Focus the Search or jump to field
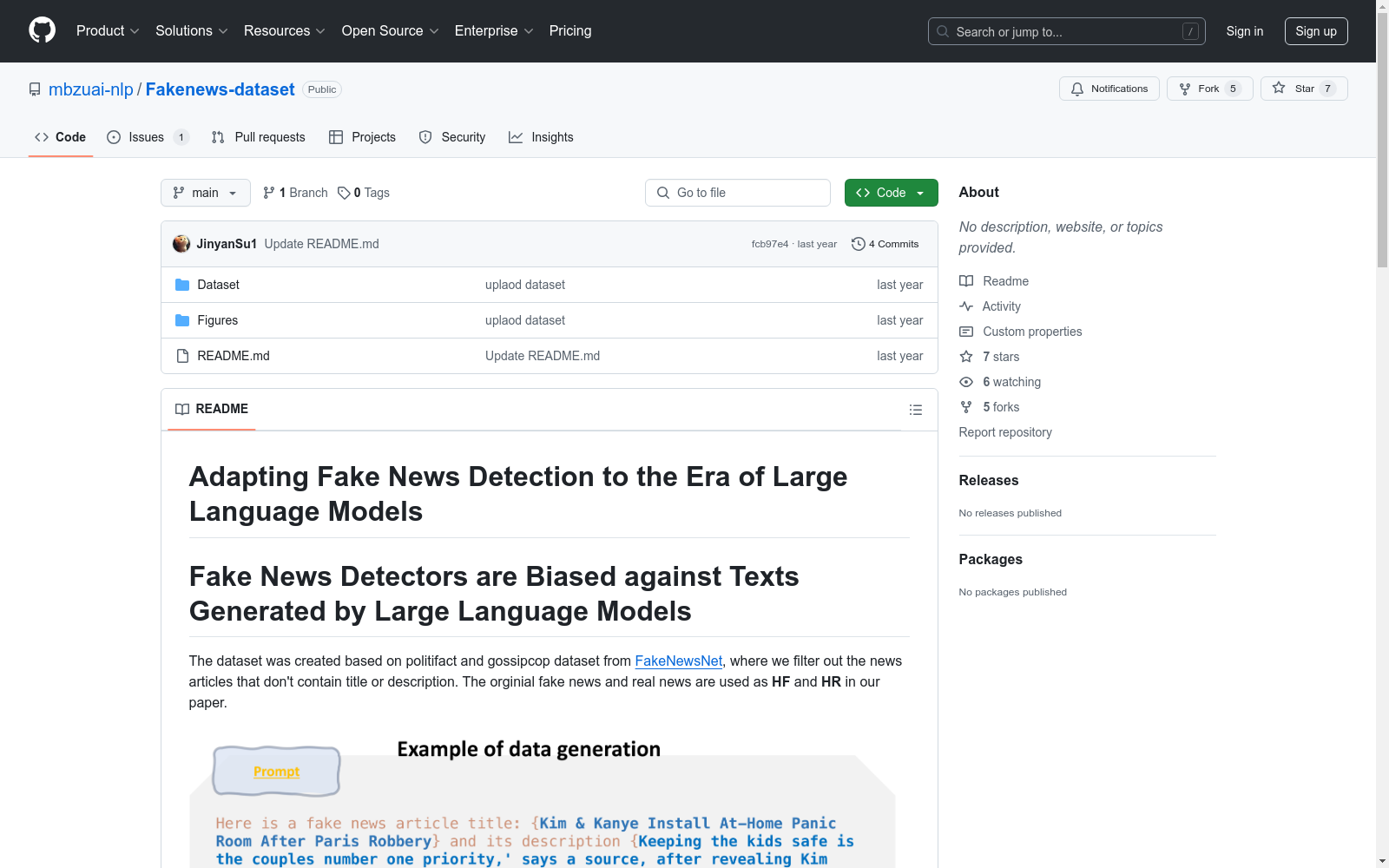 coord(1066,31)
